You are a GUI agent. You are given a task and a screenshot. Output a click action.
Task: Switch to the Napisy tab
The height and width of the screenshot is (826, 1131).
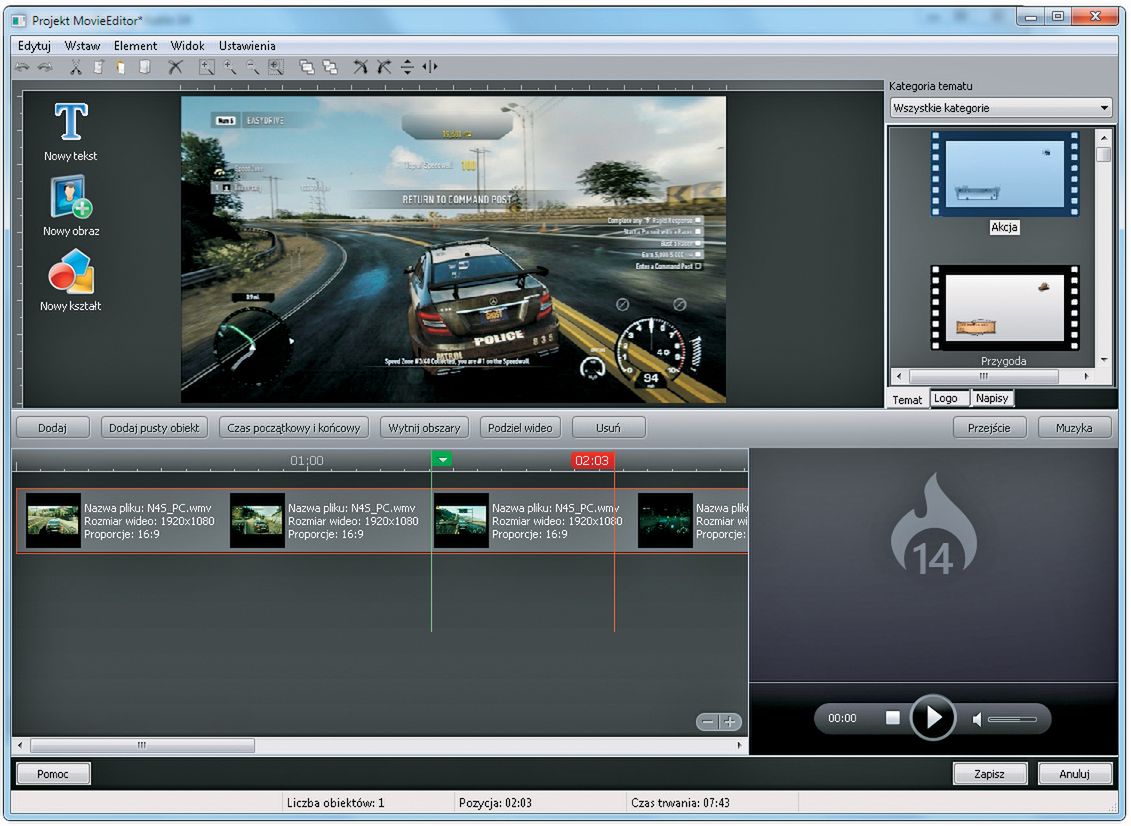tap(992, 398)
